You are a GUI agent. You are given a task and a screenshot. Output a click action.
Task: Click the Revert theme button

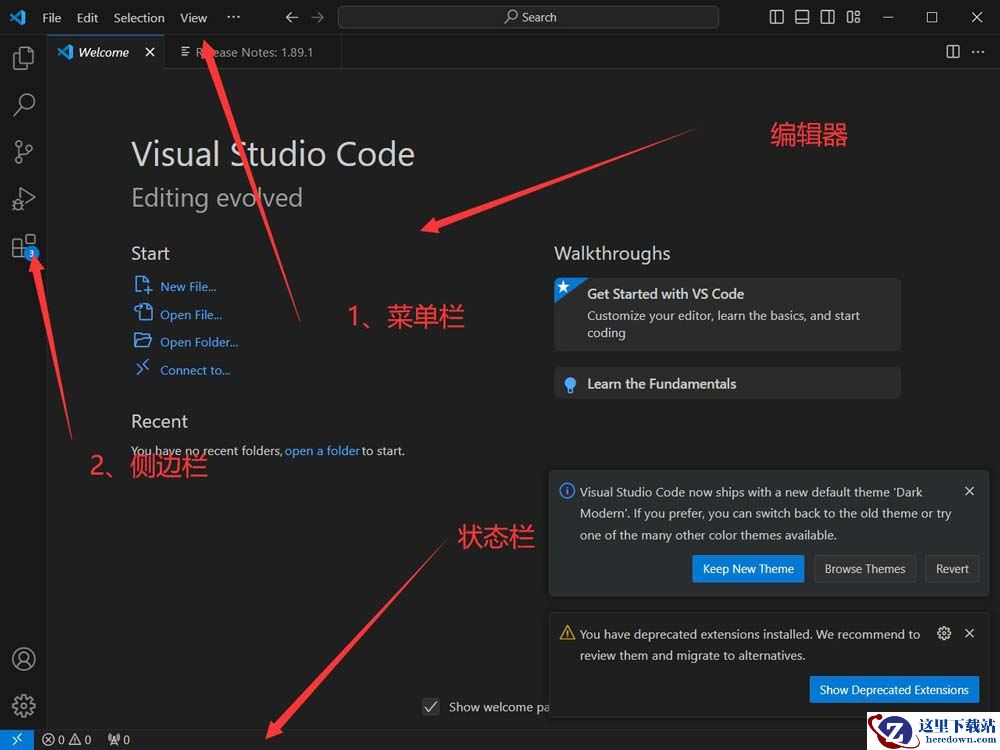click(952, 569)
